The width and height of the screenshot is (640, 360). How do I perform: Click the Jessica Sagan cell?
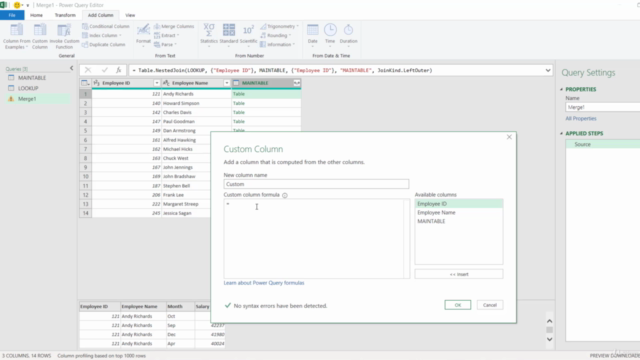tap(186, 213)
